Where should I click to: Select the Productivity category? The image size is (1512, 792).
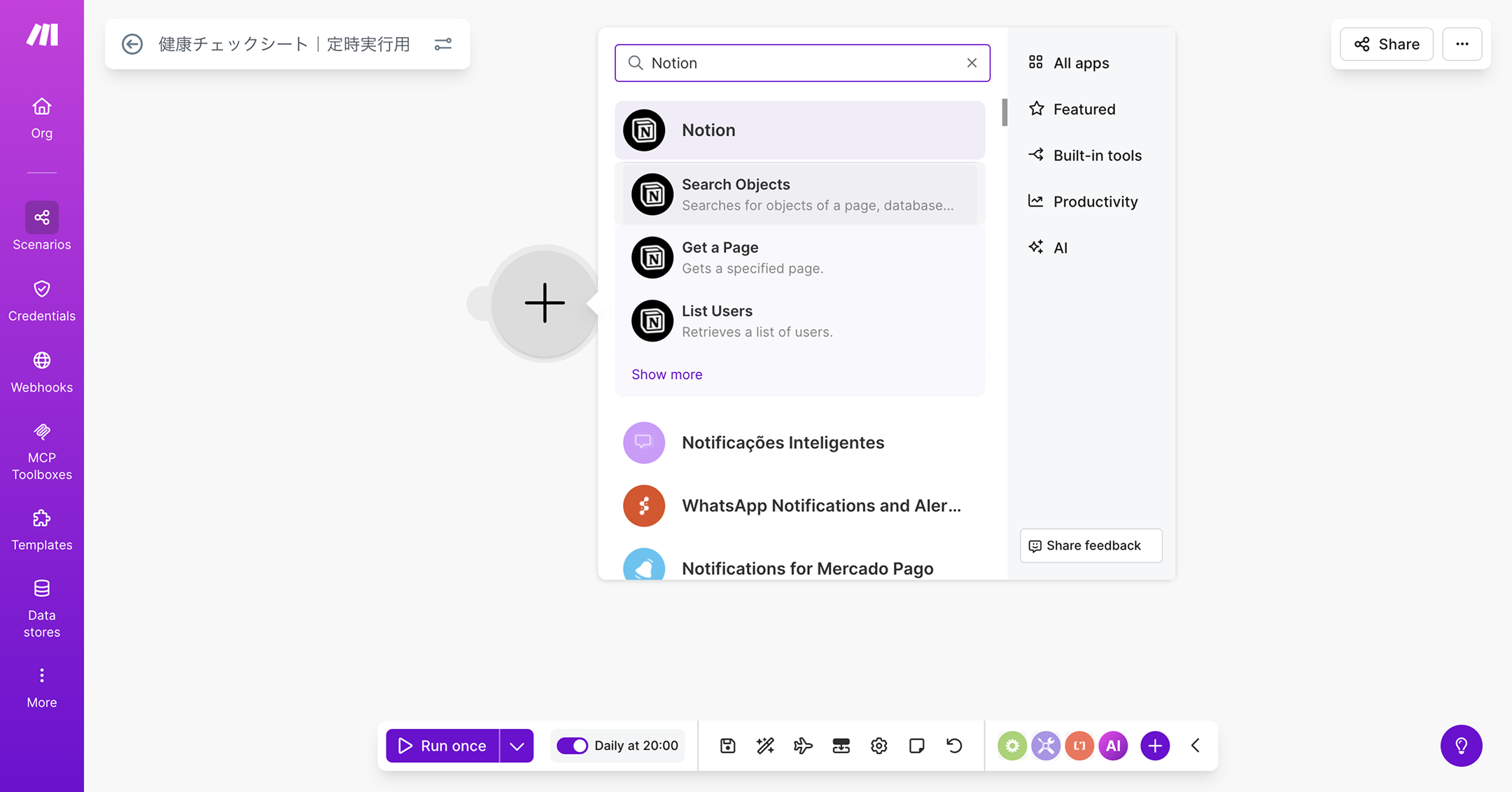[x=1095, y=202]
